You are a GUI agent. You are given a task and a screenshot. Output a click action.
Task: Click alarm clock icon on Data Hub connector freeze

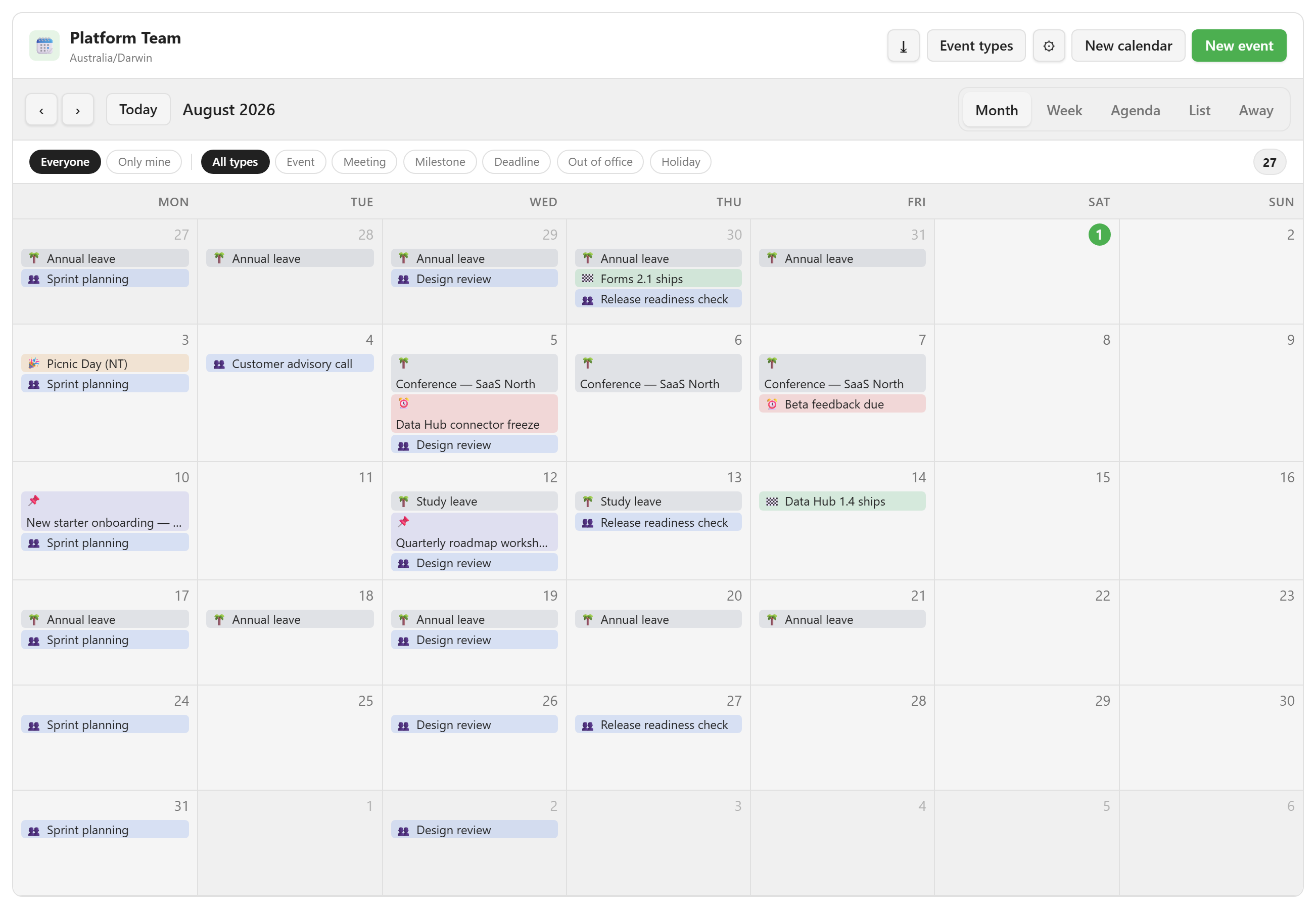(404, 403)
